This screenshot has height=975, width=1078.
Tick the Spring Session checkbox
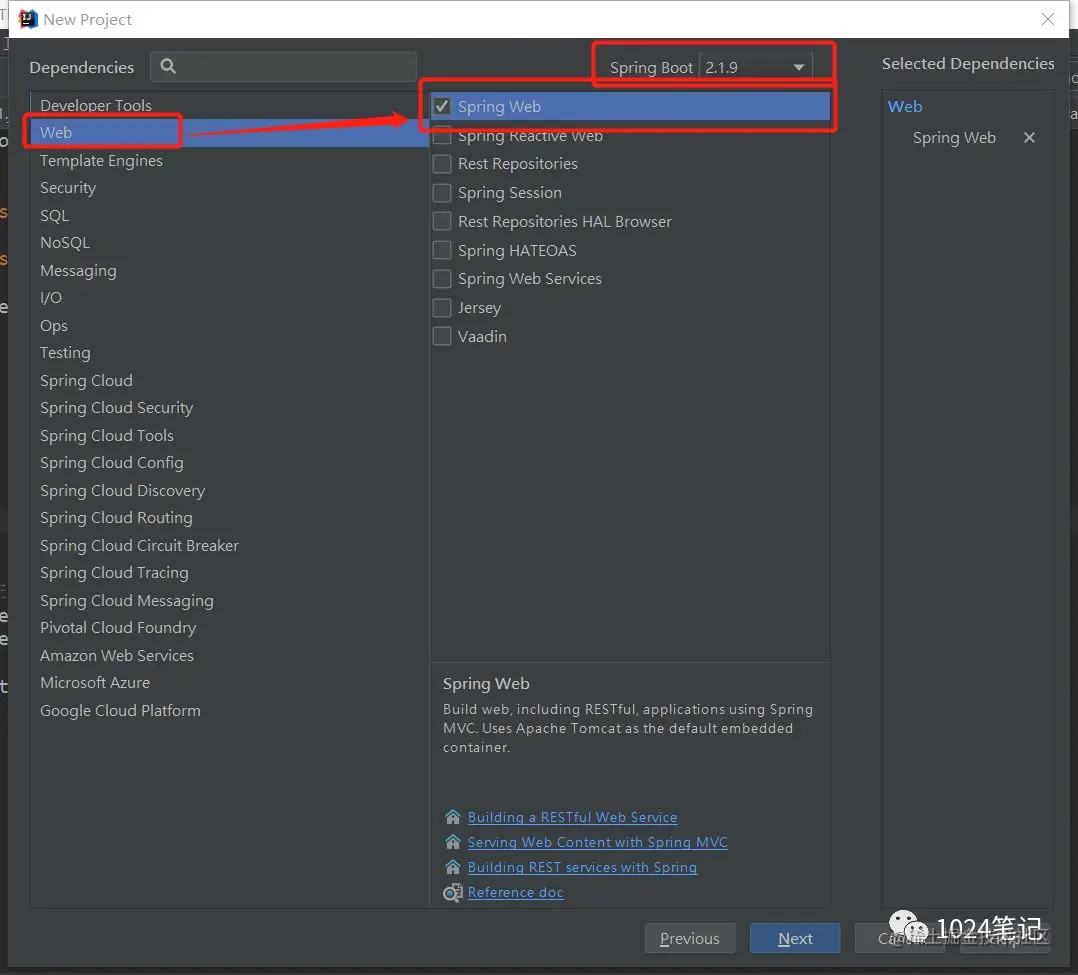pos(442,193)
